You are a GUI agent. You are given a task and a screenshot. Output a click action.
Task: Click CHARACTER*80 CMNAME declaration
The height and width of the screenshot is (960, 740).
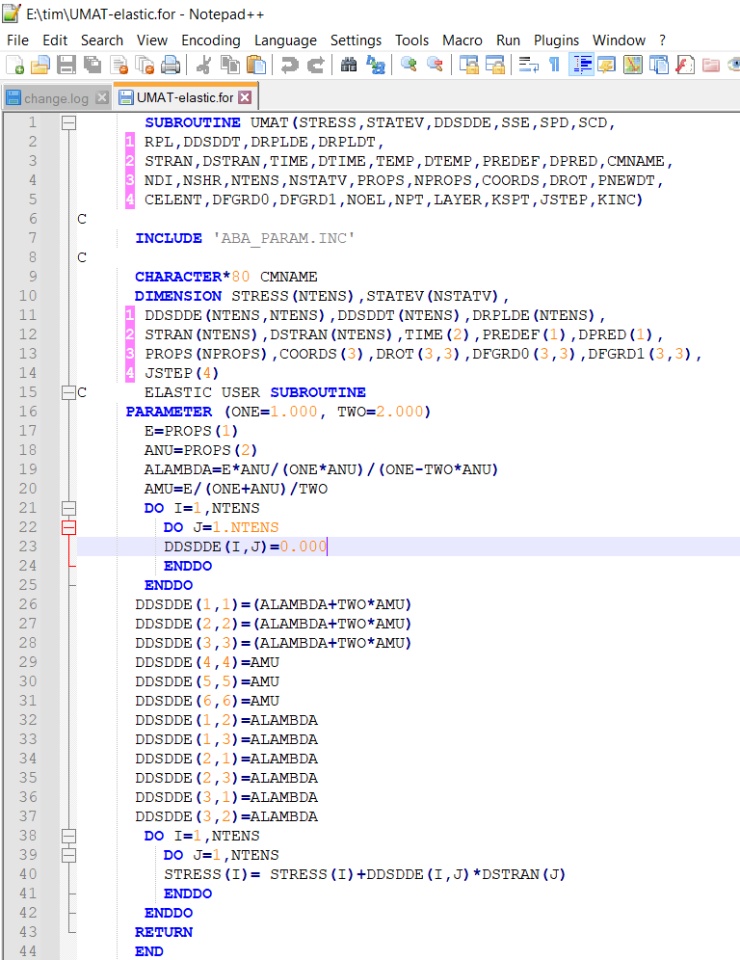pos(226,277)
